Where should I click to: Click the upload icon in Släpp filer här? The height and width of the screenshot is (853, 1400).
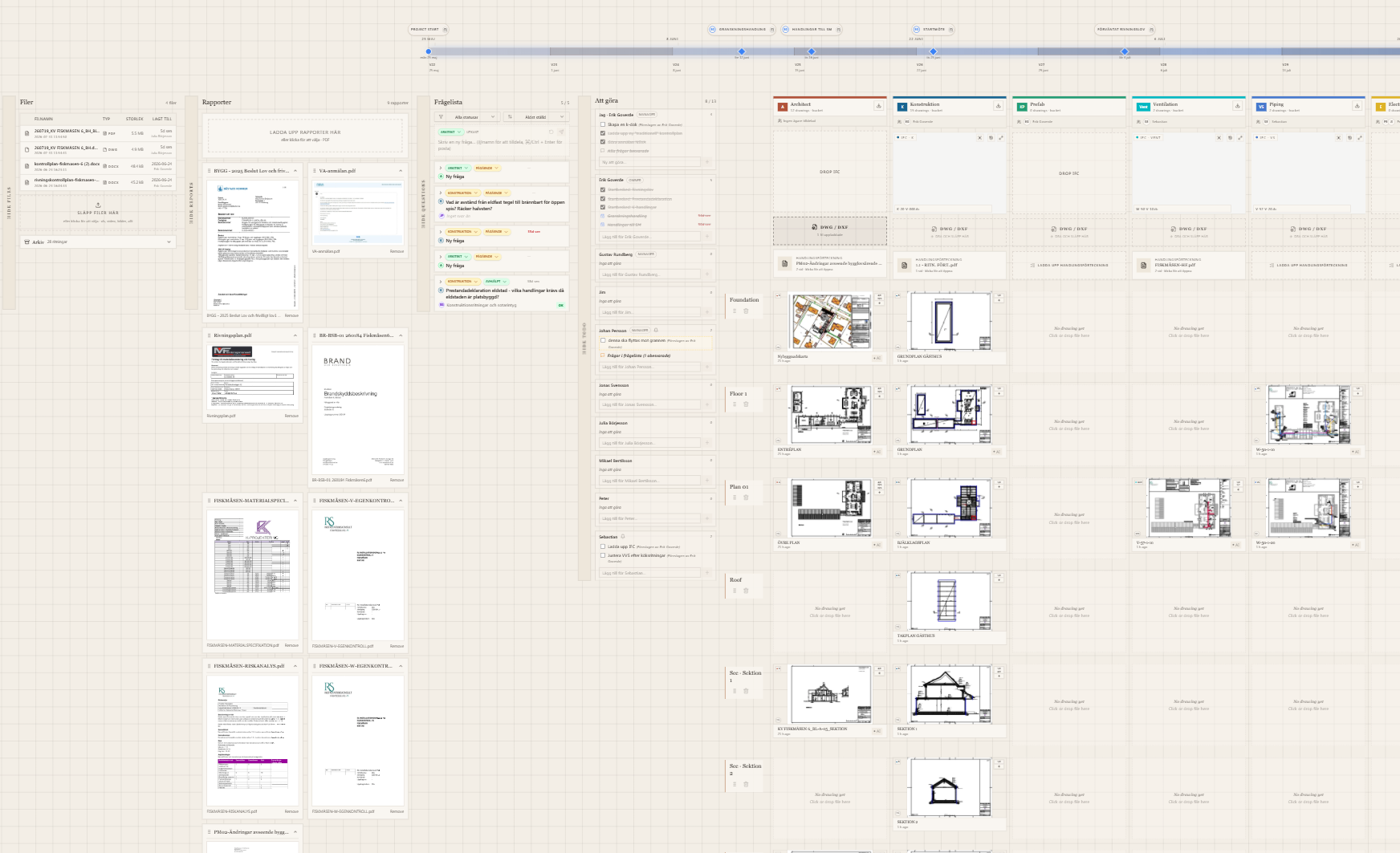click(x=98, y=205)
